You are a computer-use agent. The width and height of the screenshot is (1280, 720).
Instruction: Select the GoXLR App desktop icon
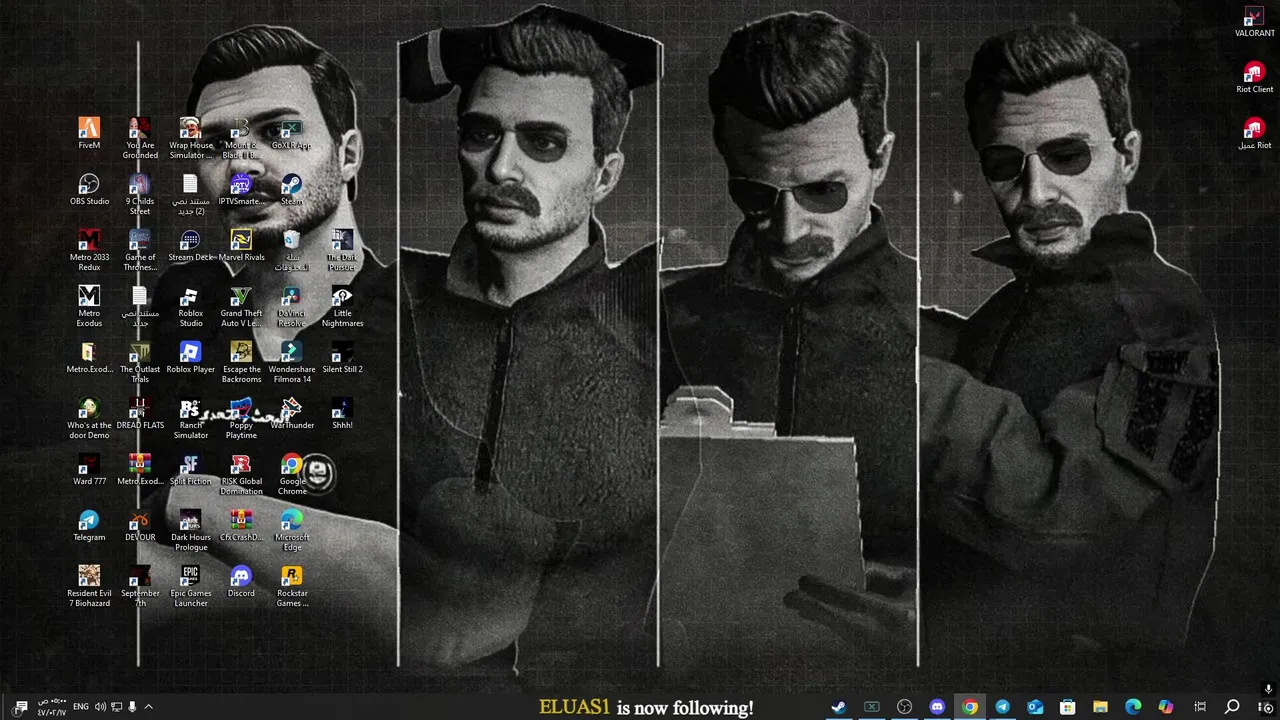coord(291,134)
